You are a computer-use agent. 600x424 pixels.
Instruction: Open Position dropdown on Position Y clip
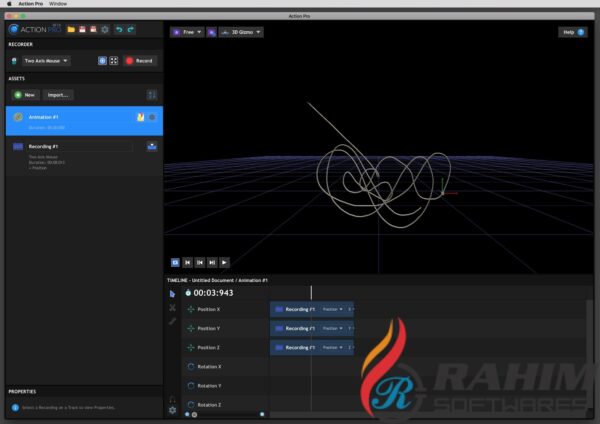pos(333,328)
